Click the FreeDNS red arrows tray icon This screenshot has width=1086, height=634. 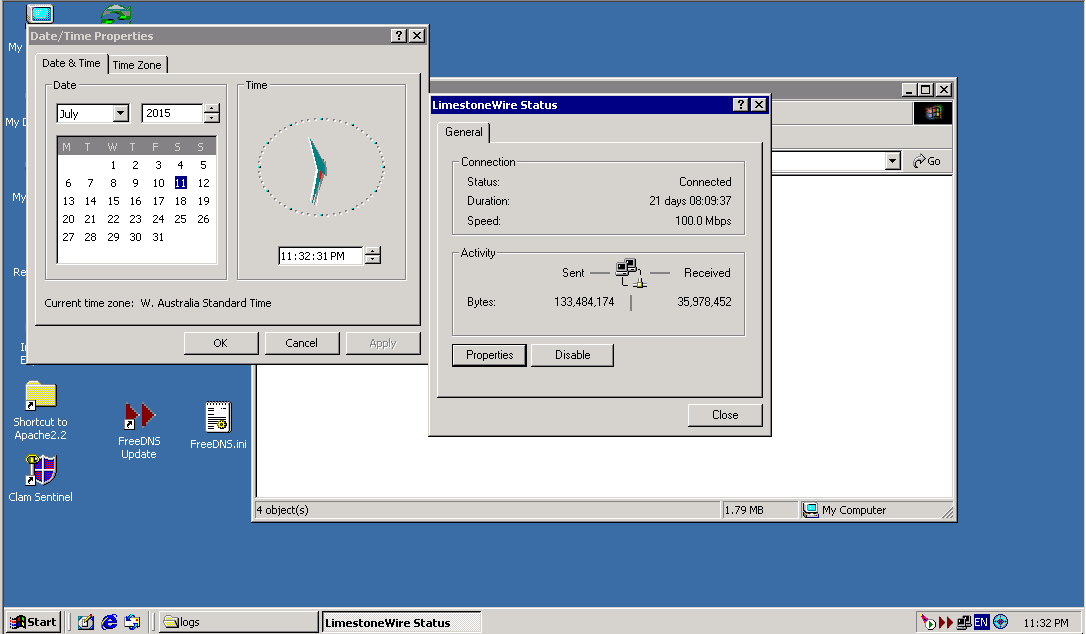pyautogui.click(x=946, y=622)
